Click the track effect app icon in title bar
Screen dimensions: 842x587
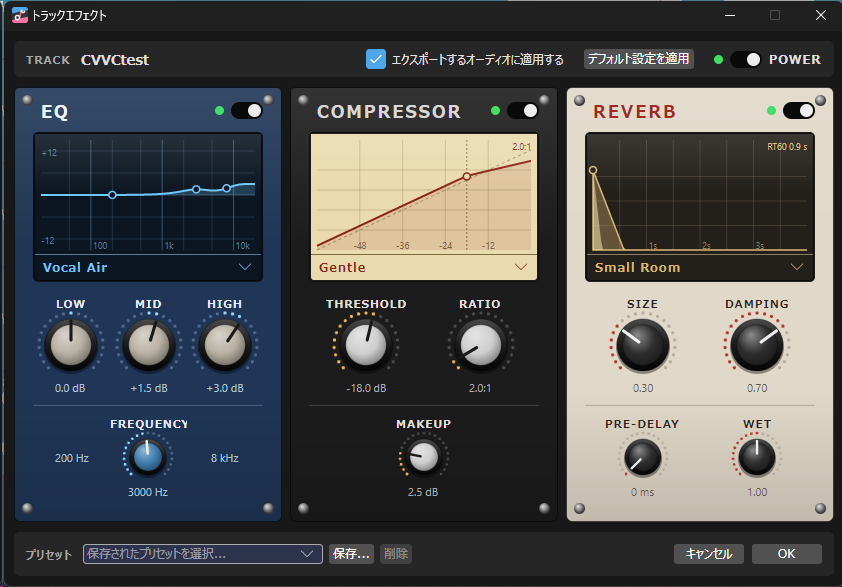[x=20, y=16]
